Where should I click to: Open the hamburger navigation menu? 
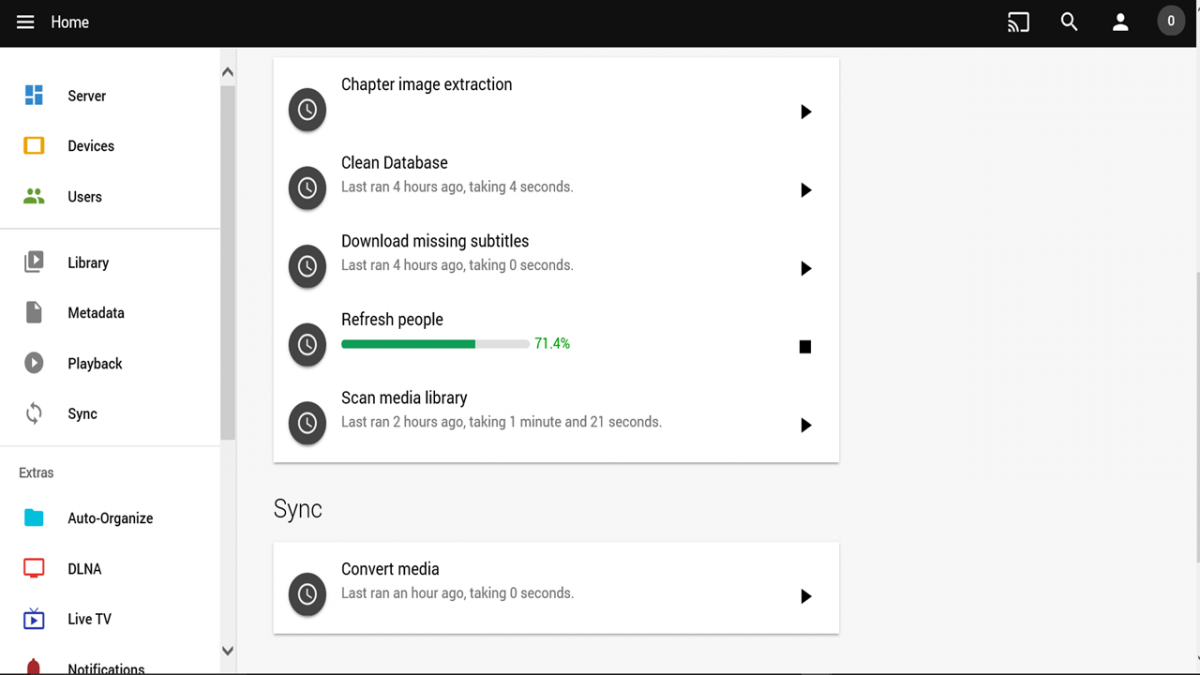pyautogui.click(x=25, y=22)
